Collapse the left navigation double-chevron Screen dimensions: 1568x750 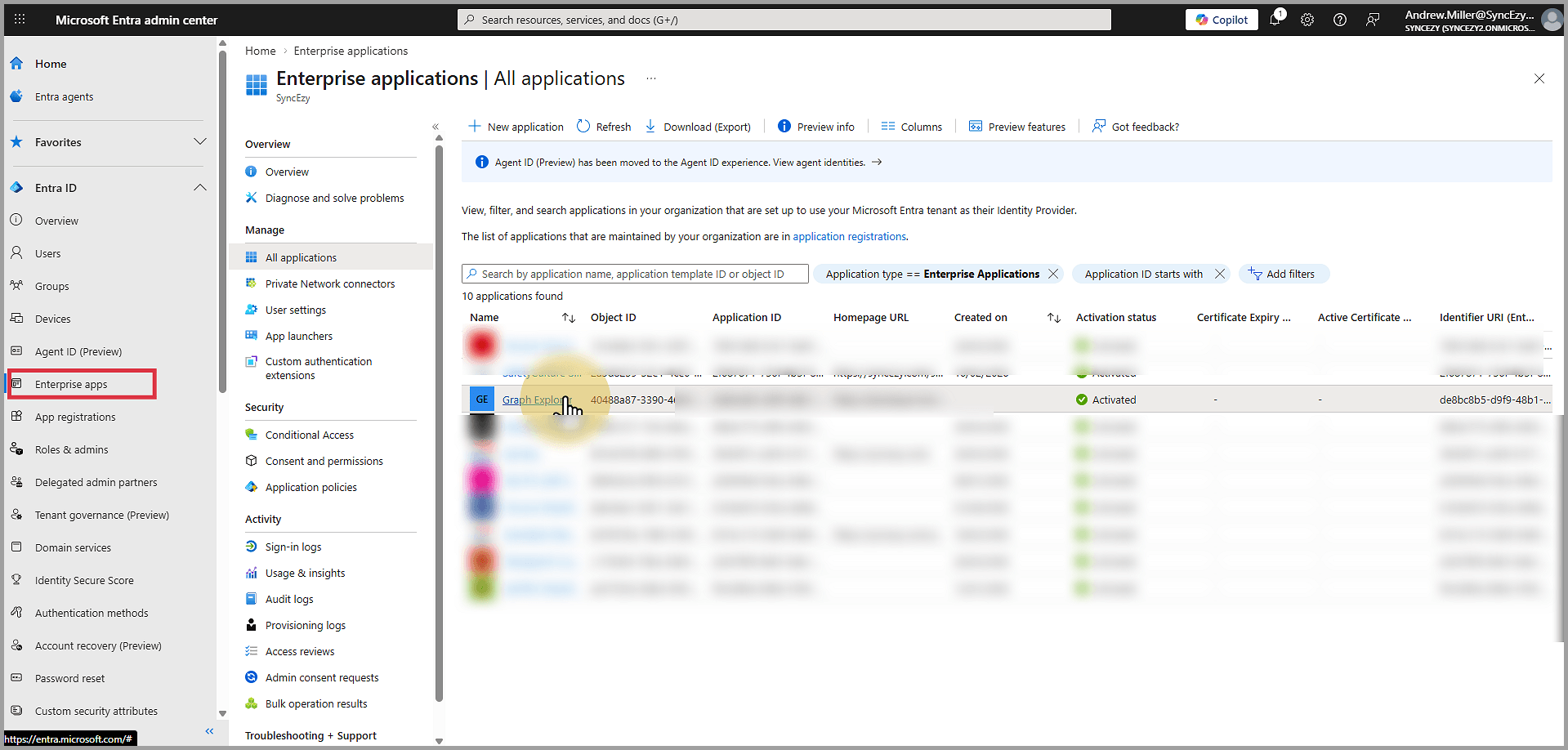point(209,731)
